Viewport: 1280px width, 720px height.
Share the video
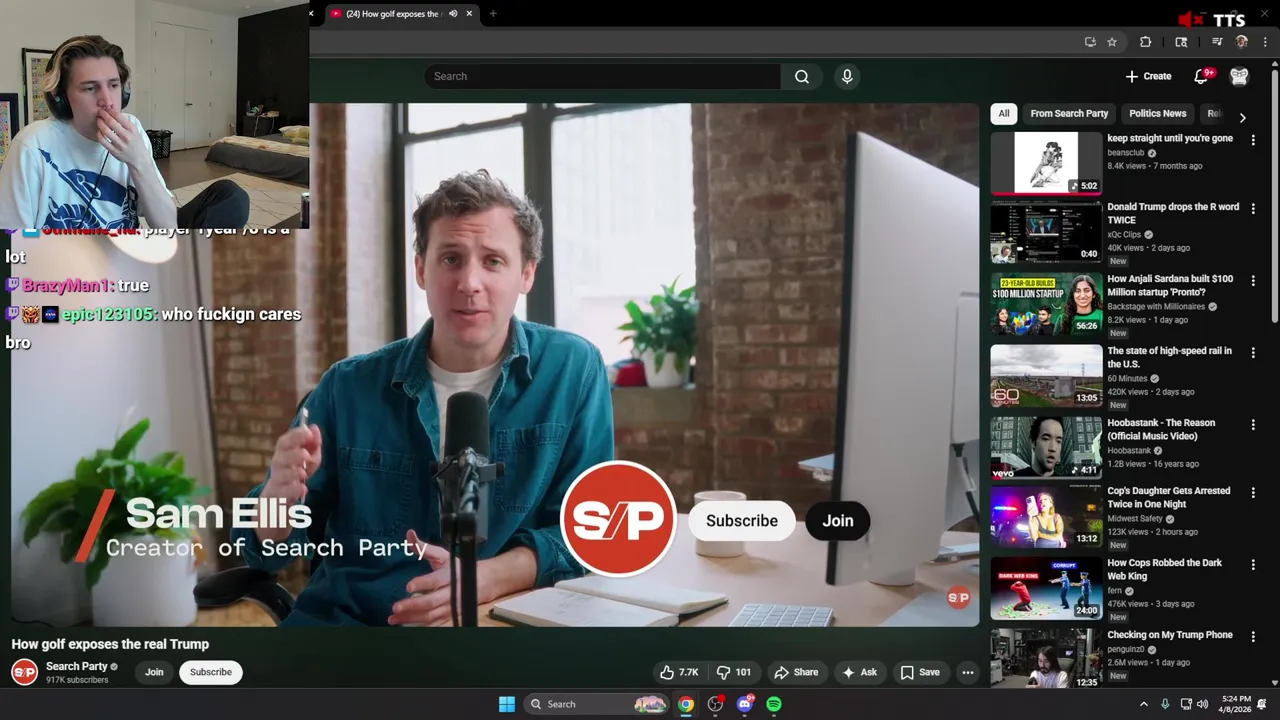796,672
